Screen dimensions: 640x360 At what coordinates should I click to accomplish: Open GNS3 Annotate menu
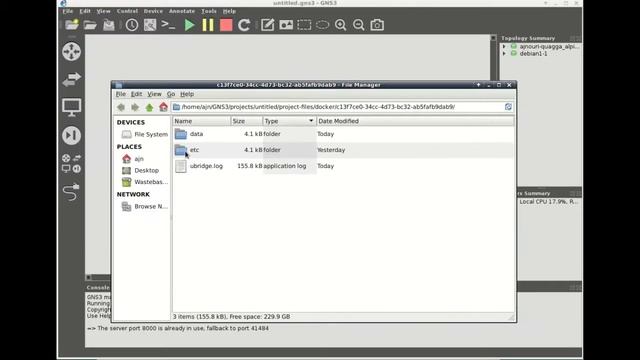(182, 11)
